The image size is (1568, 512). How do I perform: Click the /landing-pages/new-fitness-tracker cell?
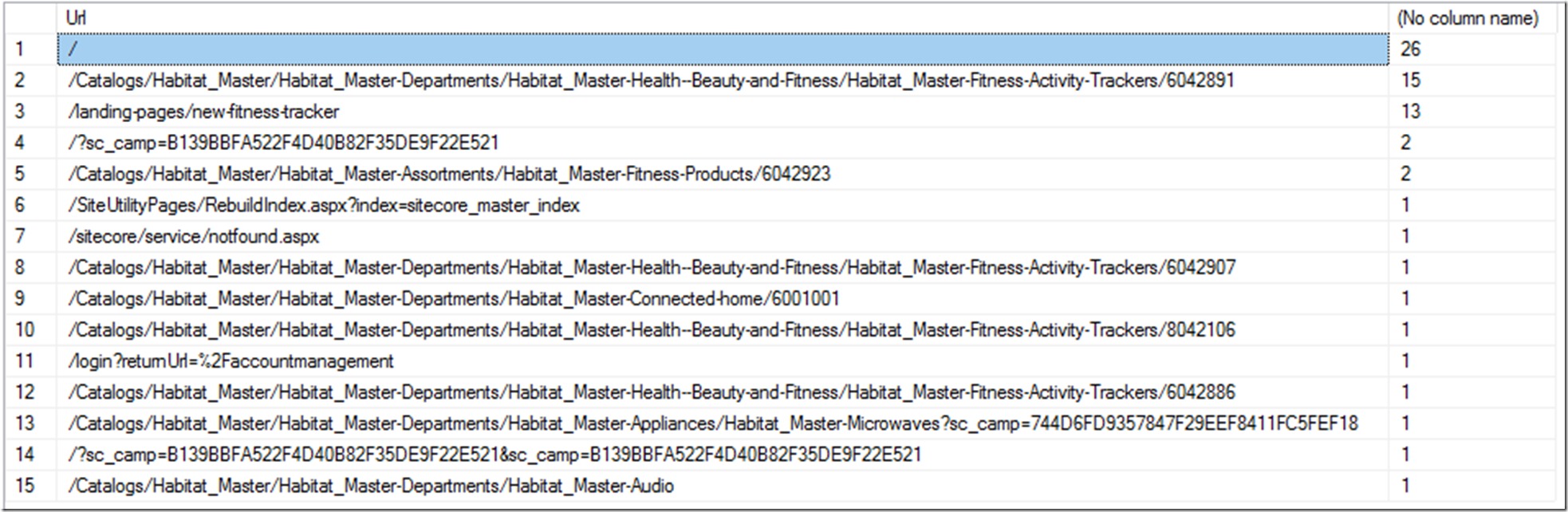point(204,112)
